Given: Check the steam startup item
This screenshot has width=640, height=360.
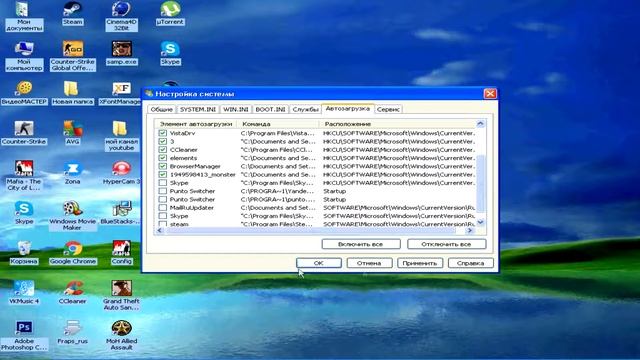Looking at the screenshot, I should (x=162, y=224).
